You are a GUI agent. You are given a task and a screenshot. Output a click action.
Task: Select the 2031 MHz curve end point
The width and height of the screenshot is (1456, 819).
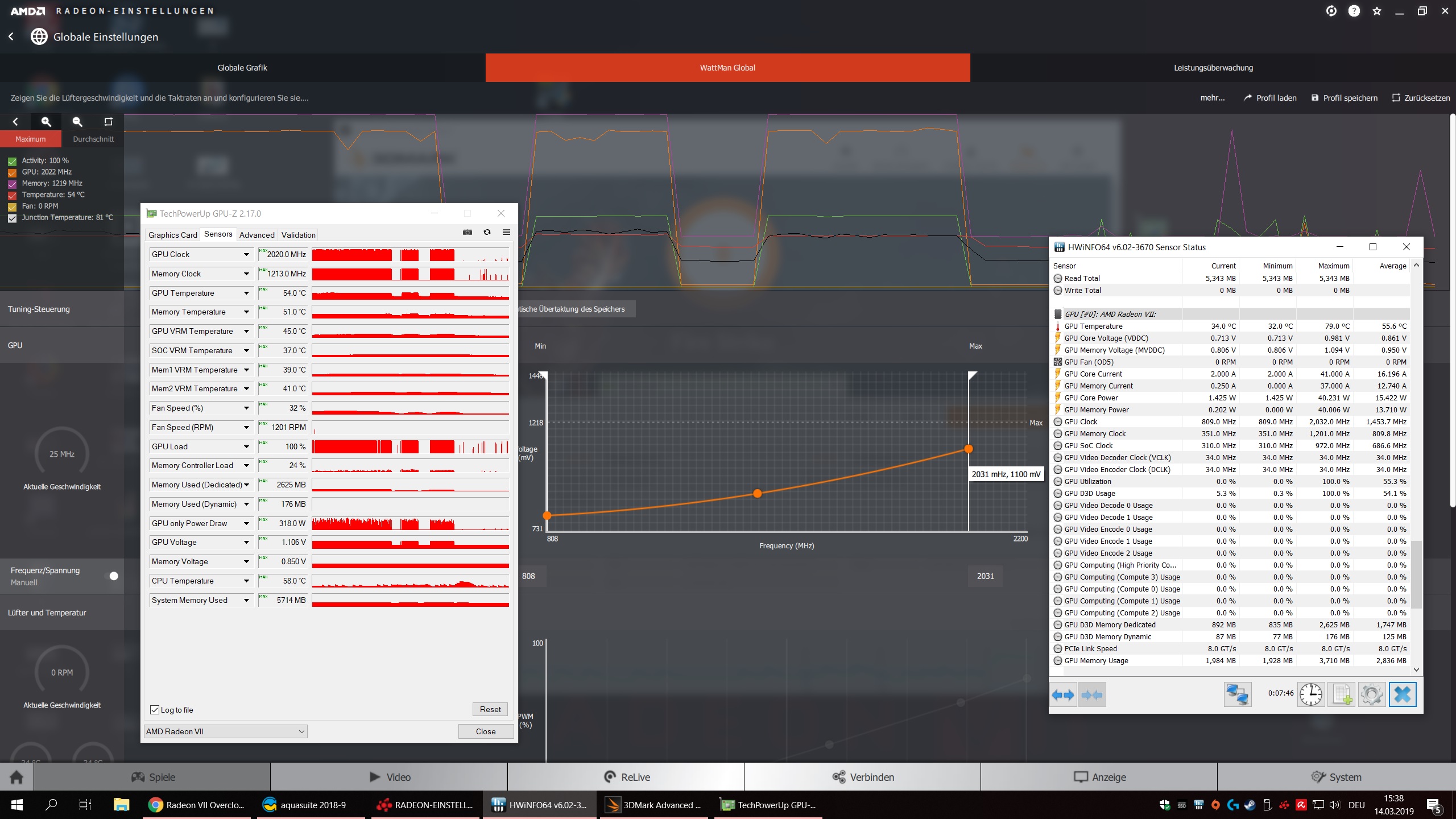(x=969, y=449)
